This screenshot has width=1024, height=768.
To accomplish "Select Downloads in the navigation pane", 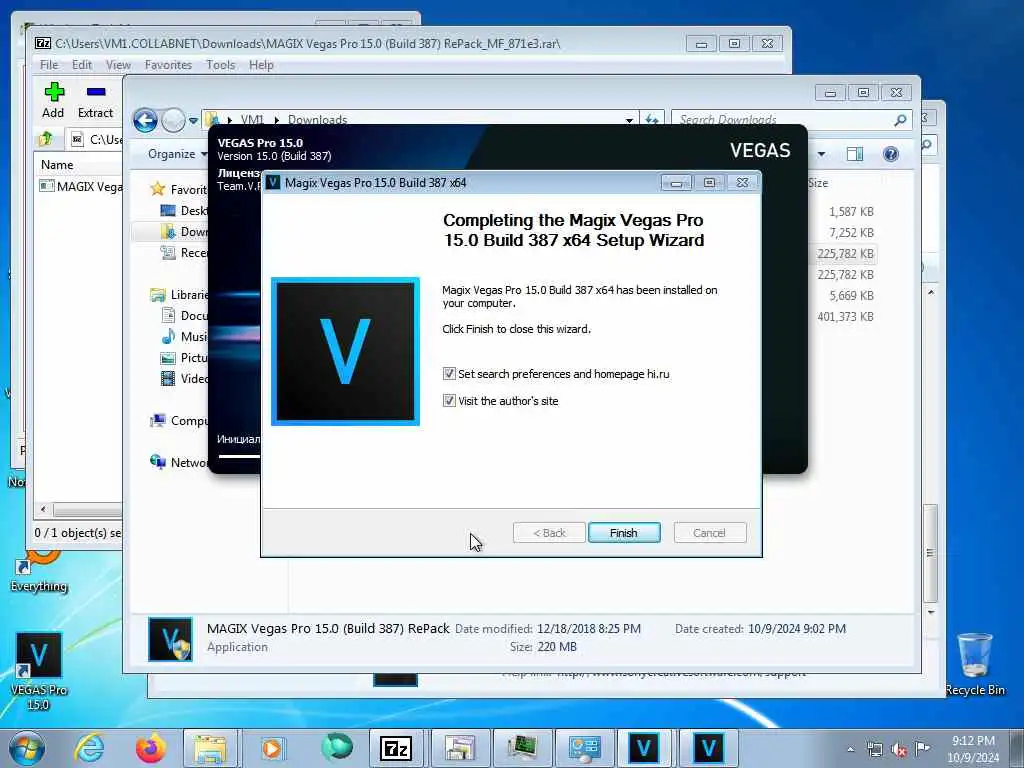I will pos(184,231).
